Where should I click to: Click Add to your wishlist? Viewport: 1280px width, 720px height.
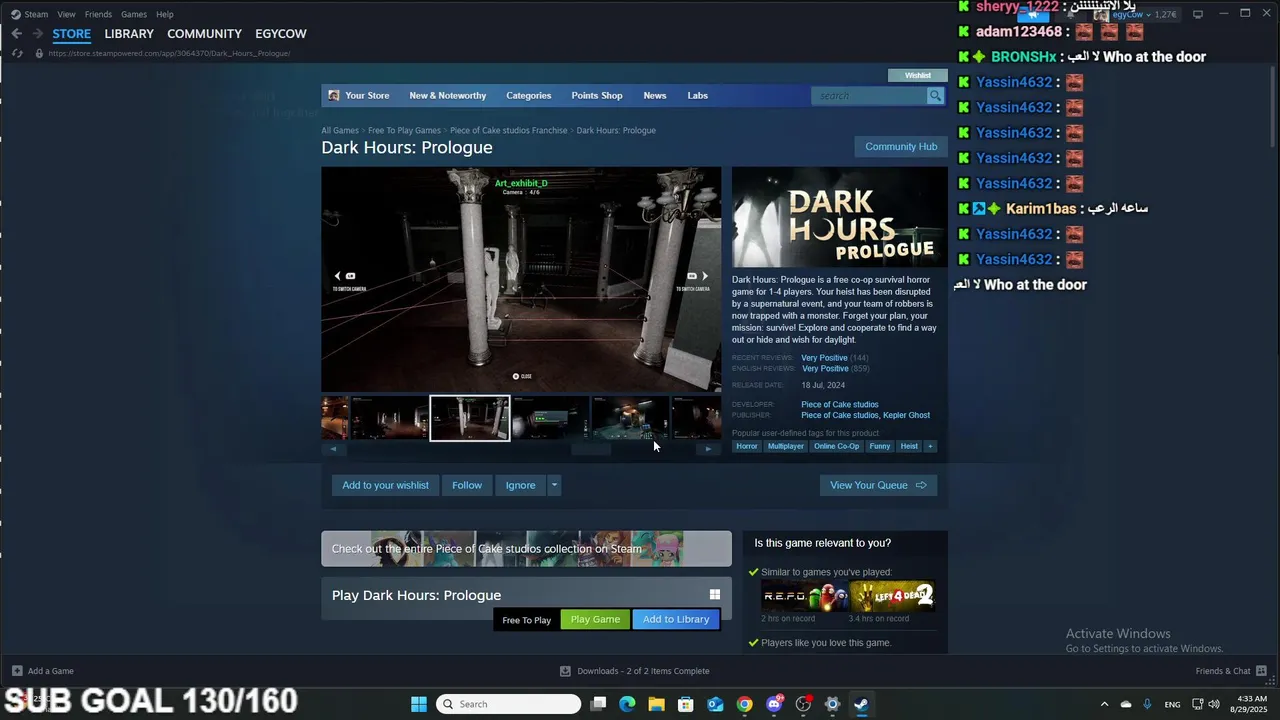tap(385, 485)
